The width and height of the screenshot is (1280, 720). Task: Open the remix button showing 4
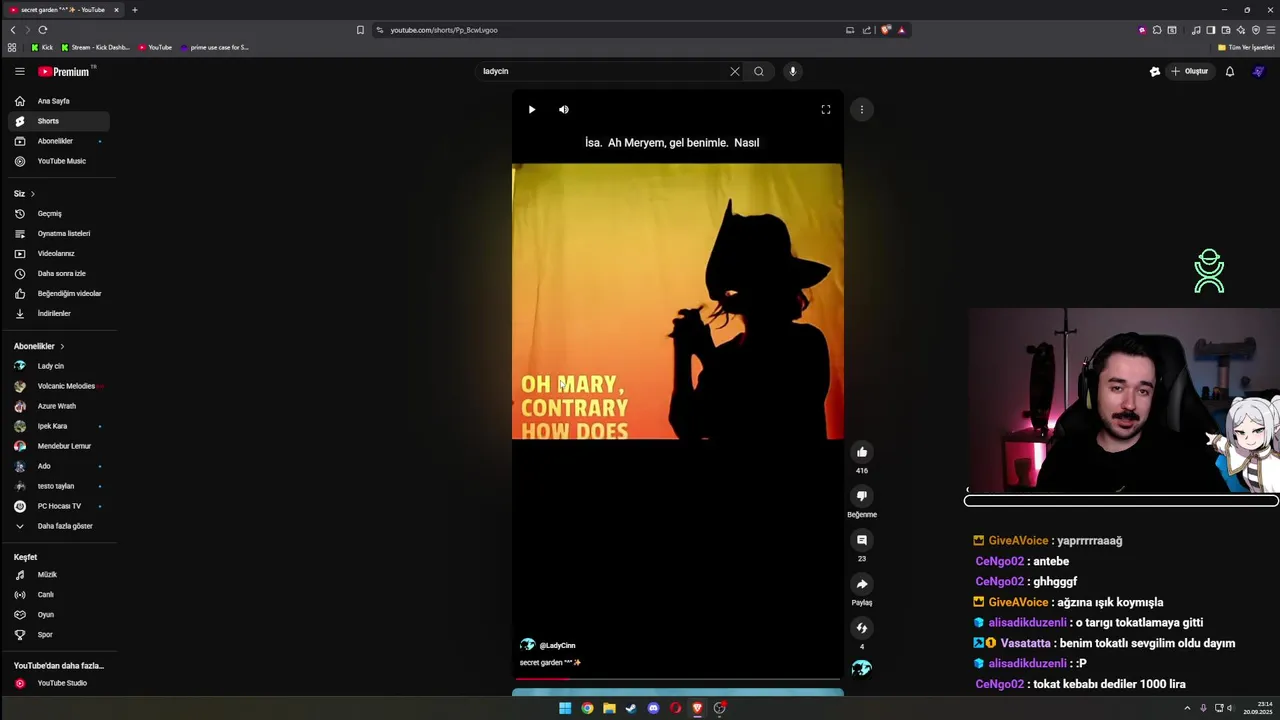861,628
